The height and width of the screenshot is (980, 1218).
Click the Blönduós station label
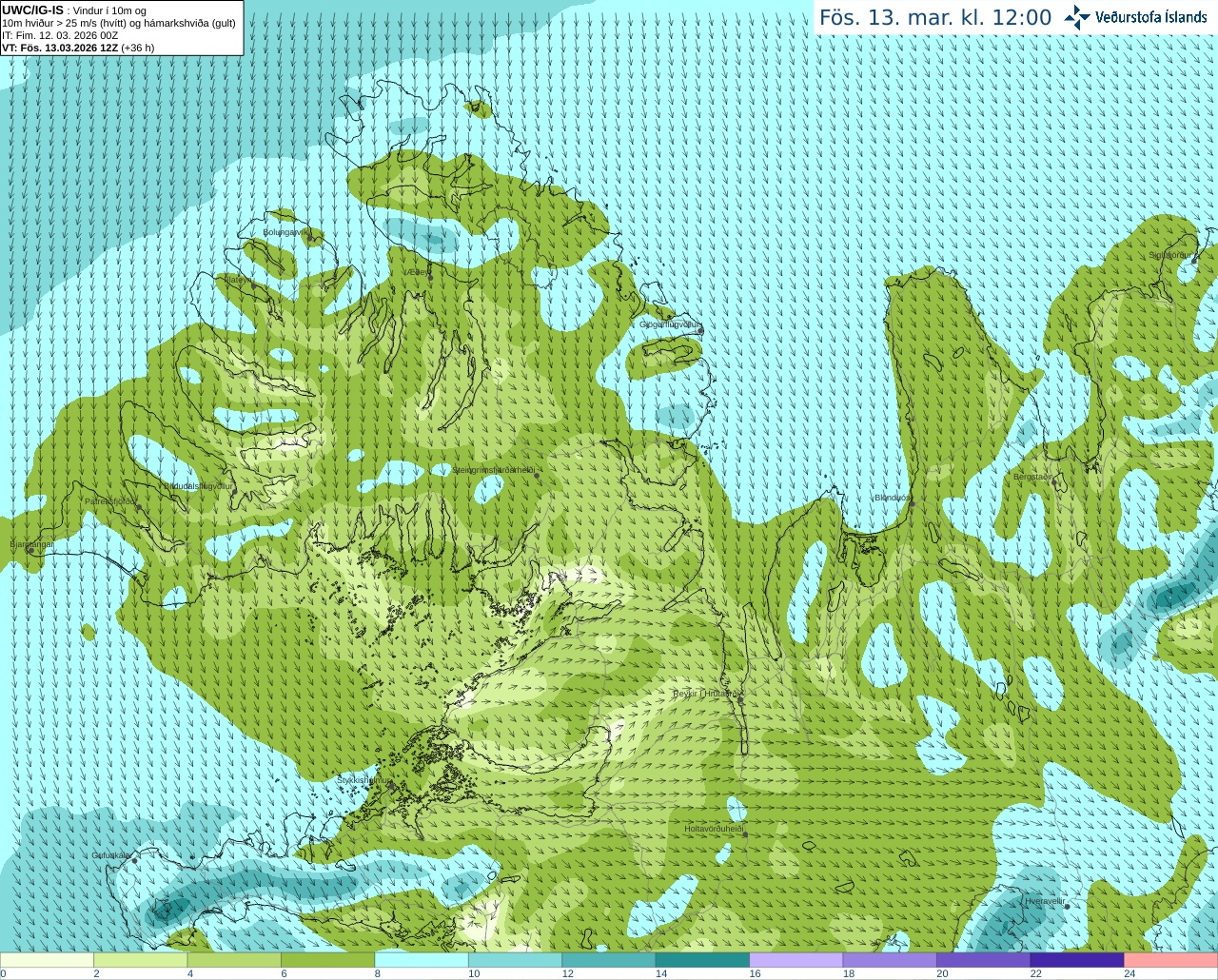point(893,499)
